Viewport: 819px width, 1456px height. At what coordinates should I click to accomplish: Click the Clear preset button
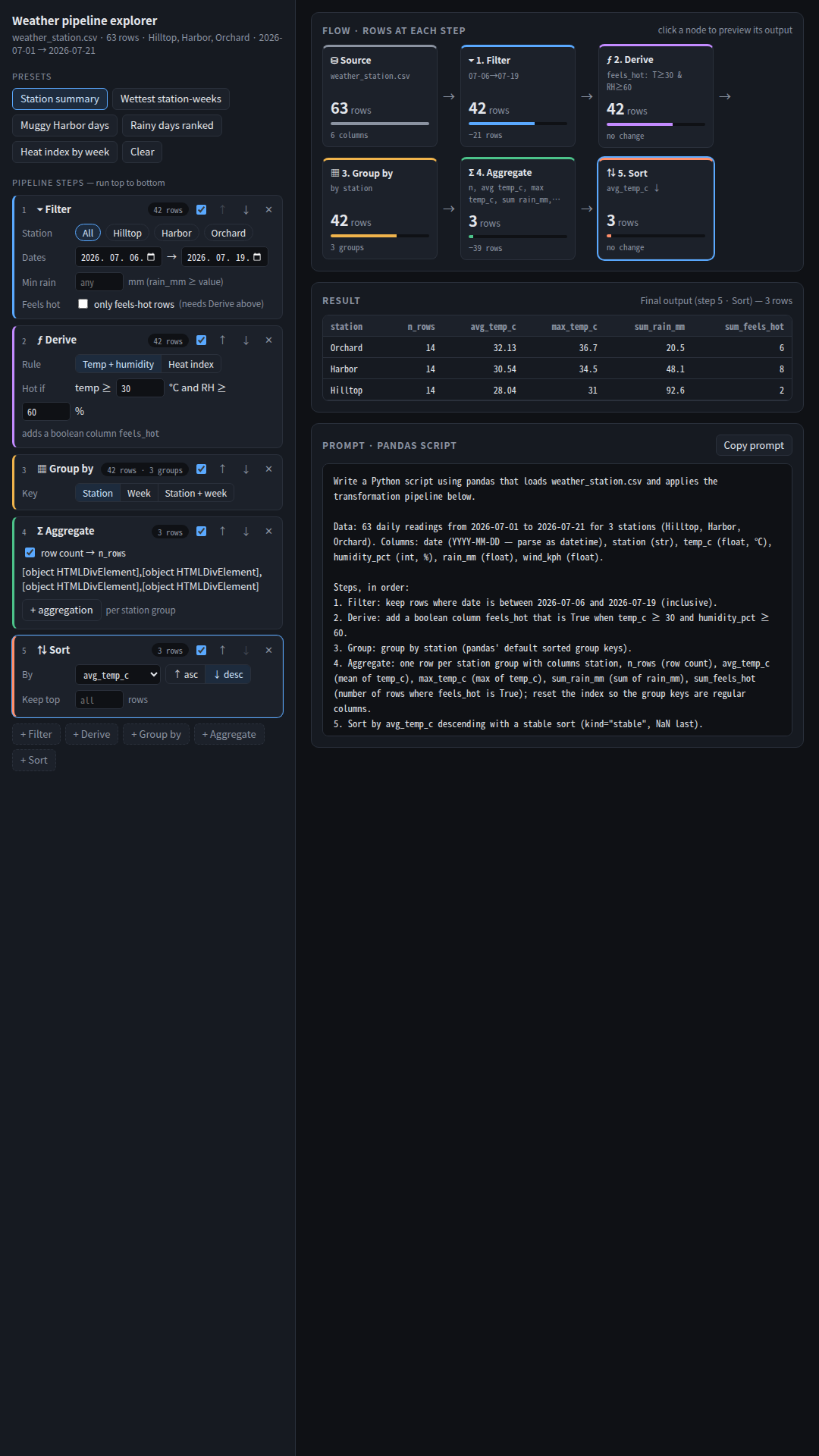point(143,152)
